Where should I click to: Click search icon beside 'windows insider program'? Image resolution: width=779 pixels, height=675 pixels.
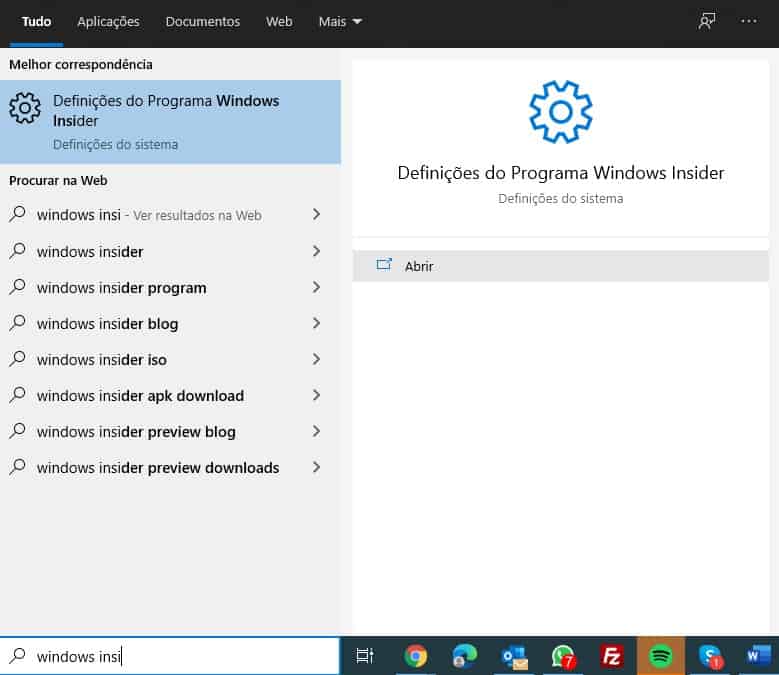pyautogui.click(x=17, y=287)
